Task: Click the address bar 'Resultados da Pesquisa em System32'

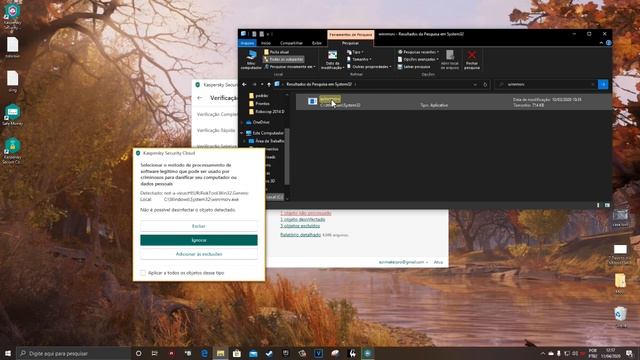Action: (x=319, y=84)
